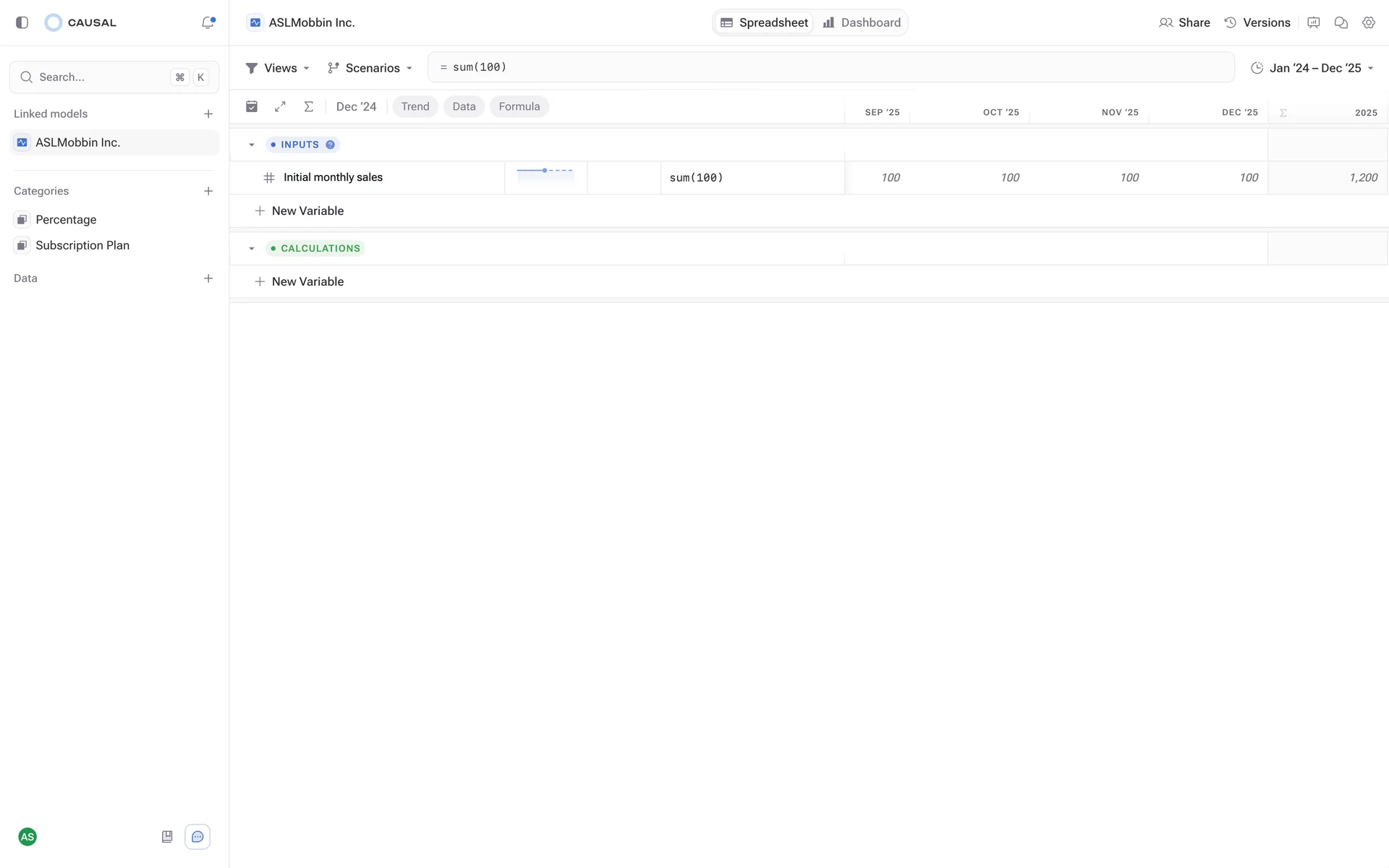Click the notifications bell icon
Screen dimensions: 1389x868
click(208, 22)
